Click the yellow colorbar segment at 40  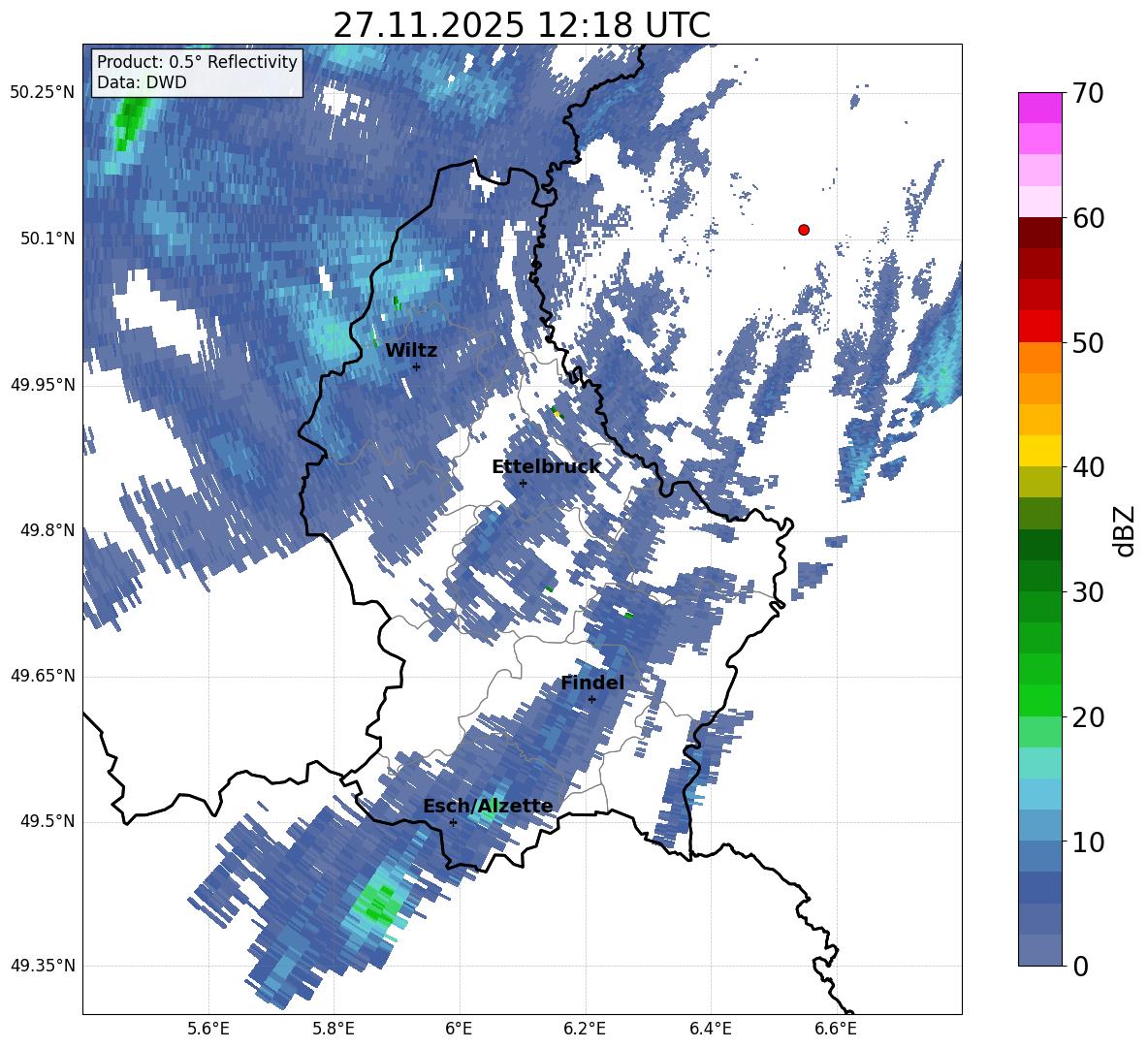pyautogui.click(x=1039, y=451)
